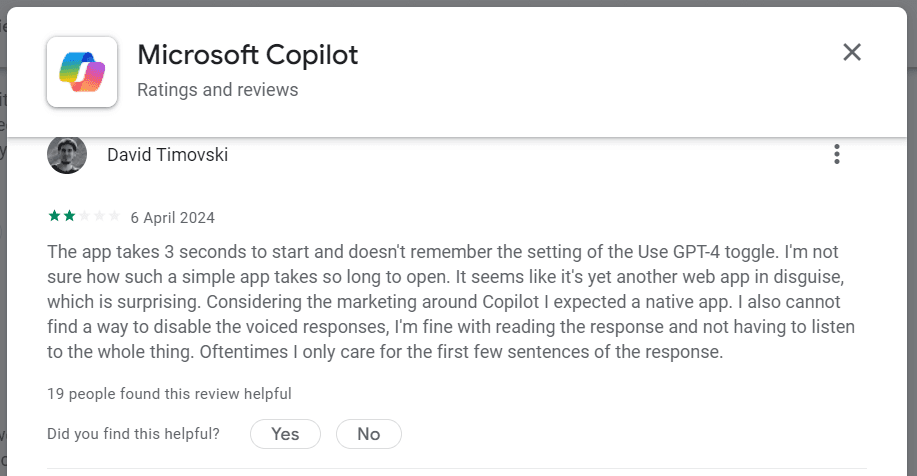Screen dimensions: 917x476
Task: Click the '19 people found this review helpful' text
Action: click(x=169, y=394)
